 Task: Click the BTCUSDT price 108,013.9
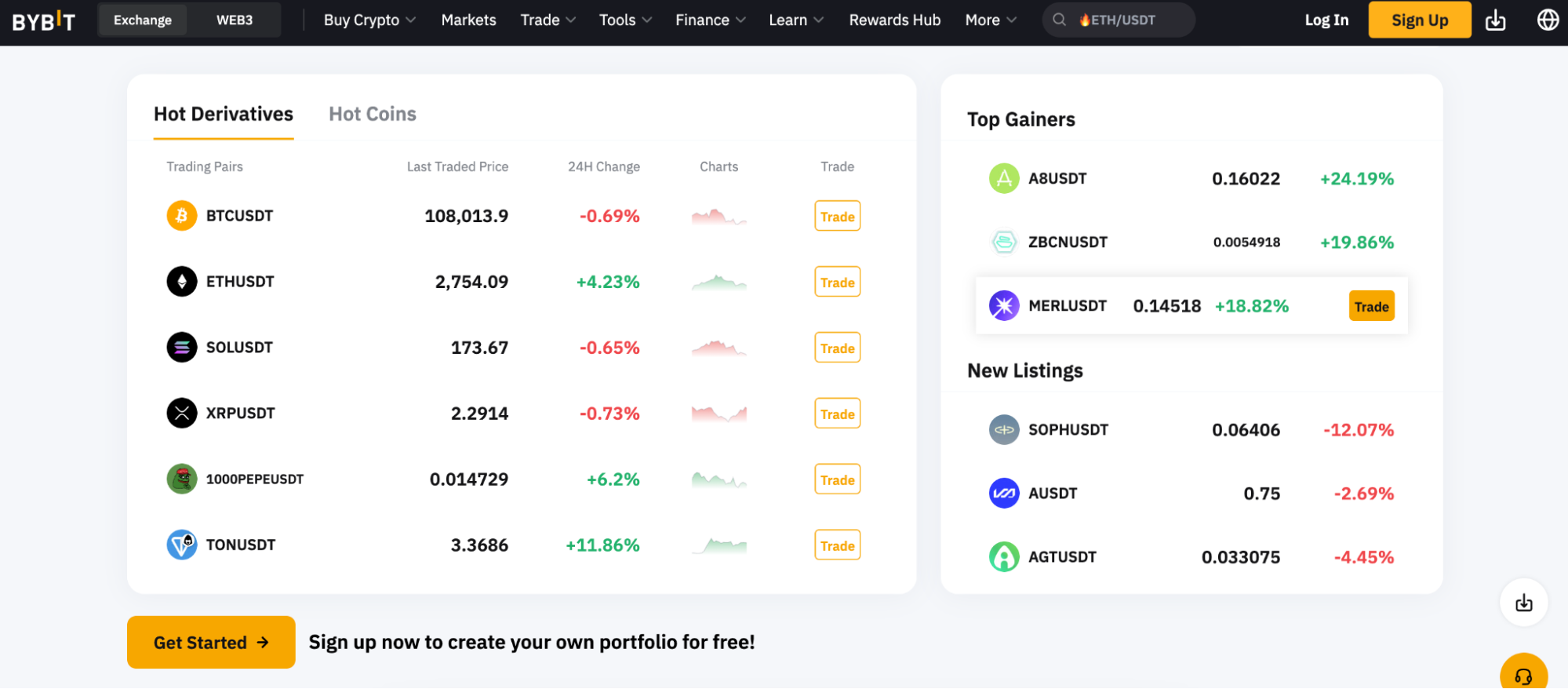[x=466, y=216]
